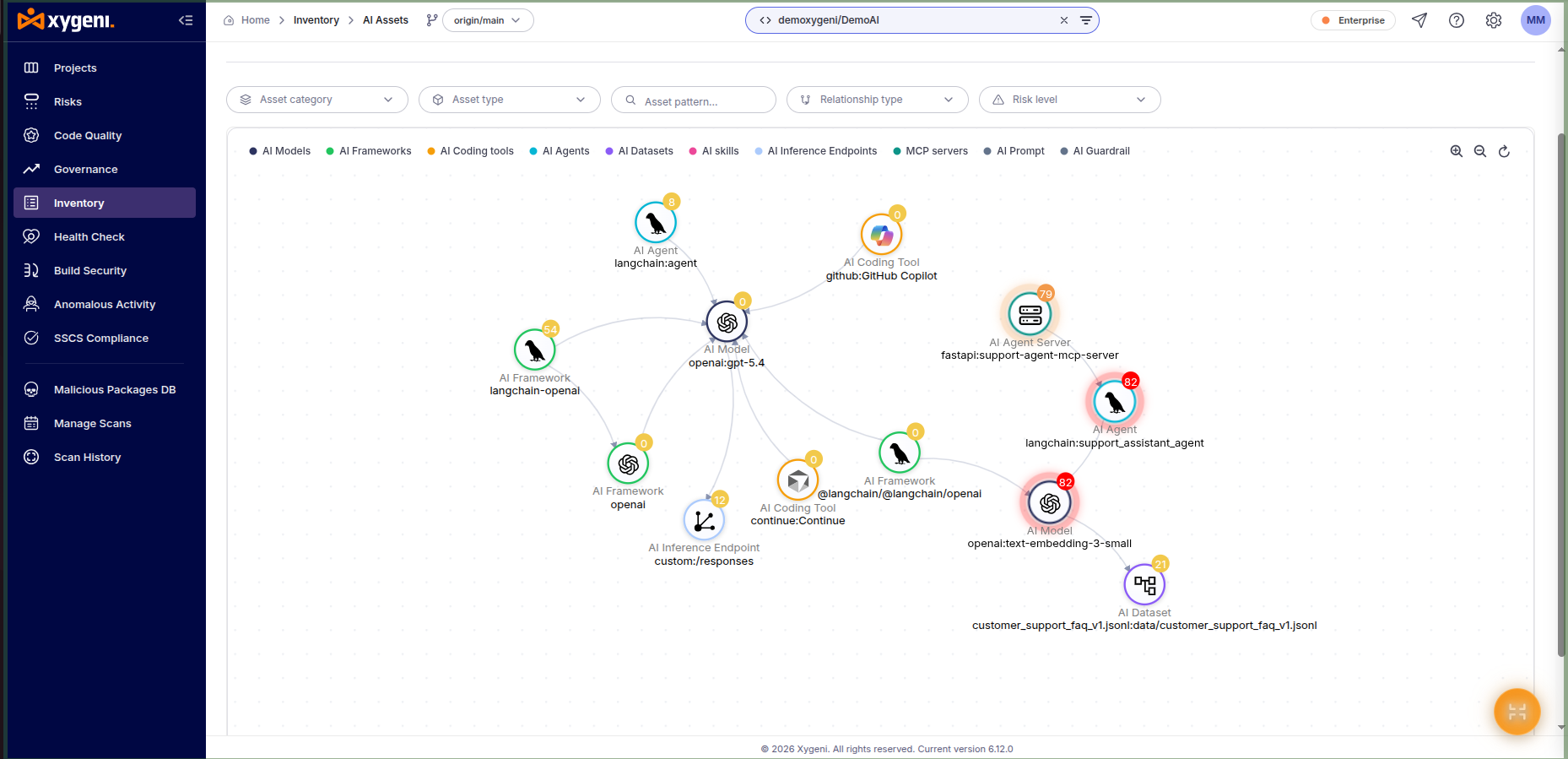Click the paper plane send icon

(1419, 20)
